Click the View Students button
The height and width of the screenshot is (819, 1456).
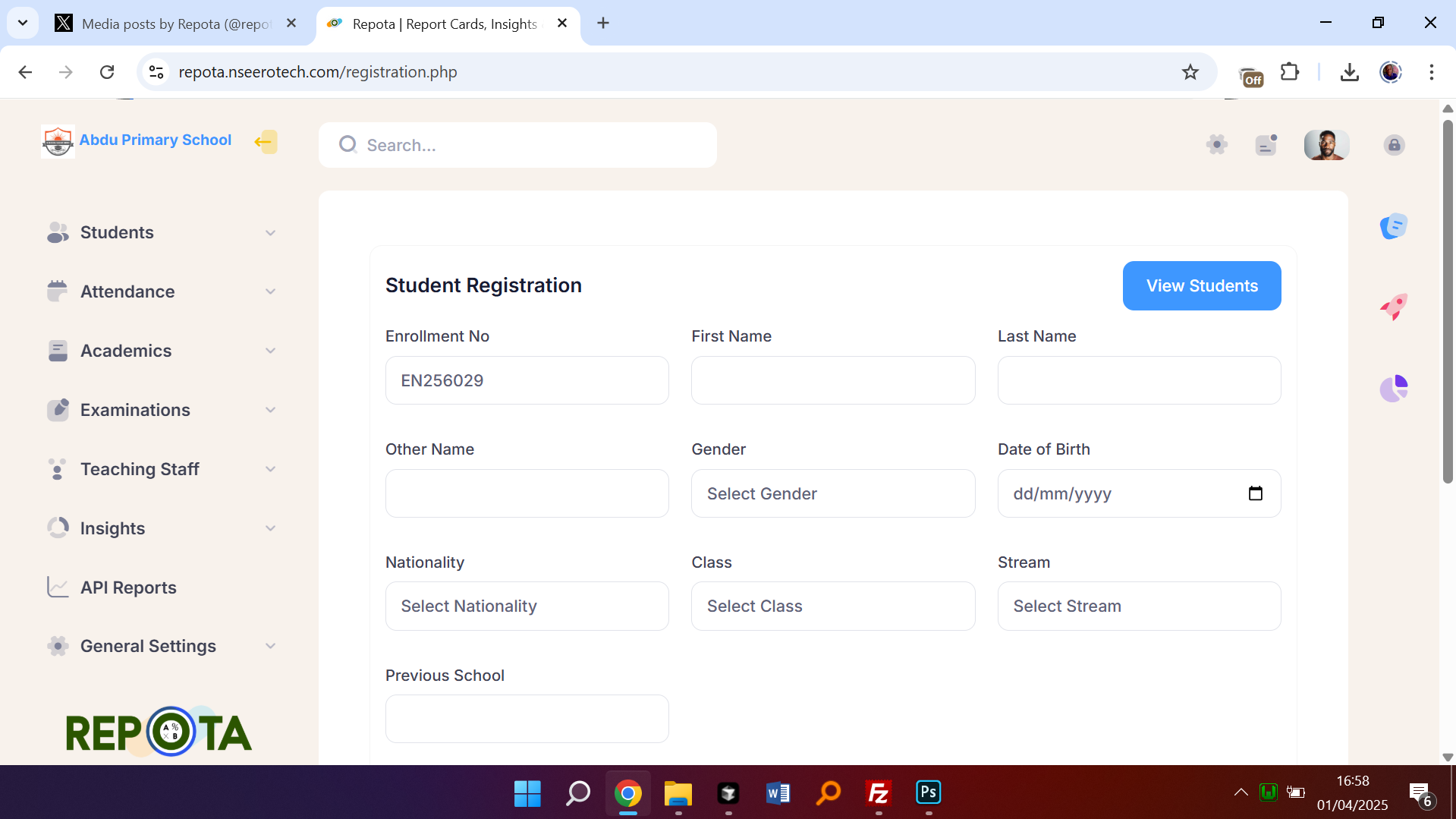click(1201, 285)
